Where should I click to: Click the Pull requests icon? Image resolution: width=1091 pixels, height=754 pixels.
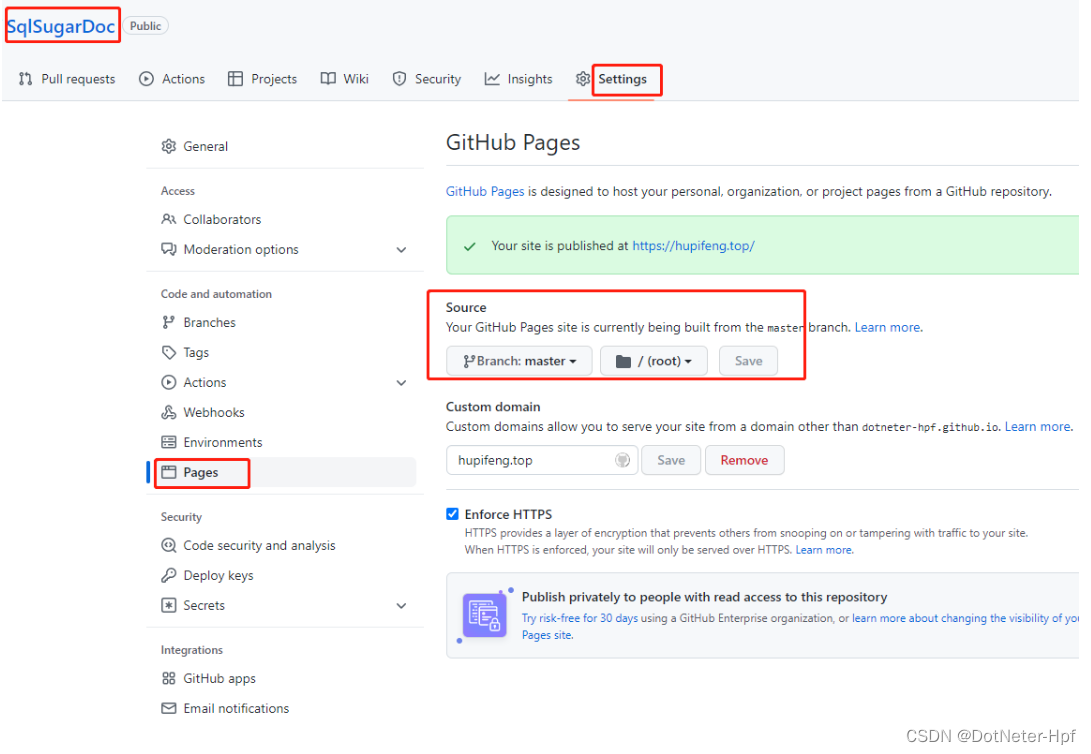coord(26,79)
